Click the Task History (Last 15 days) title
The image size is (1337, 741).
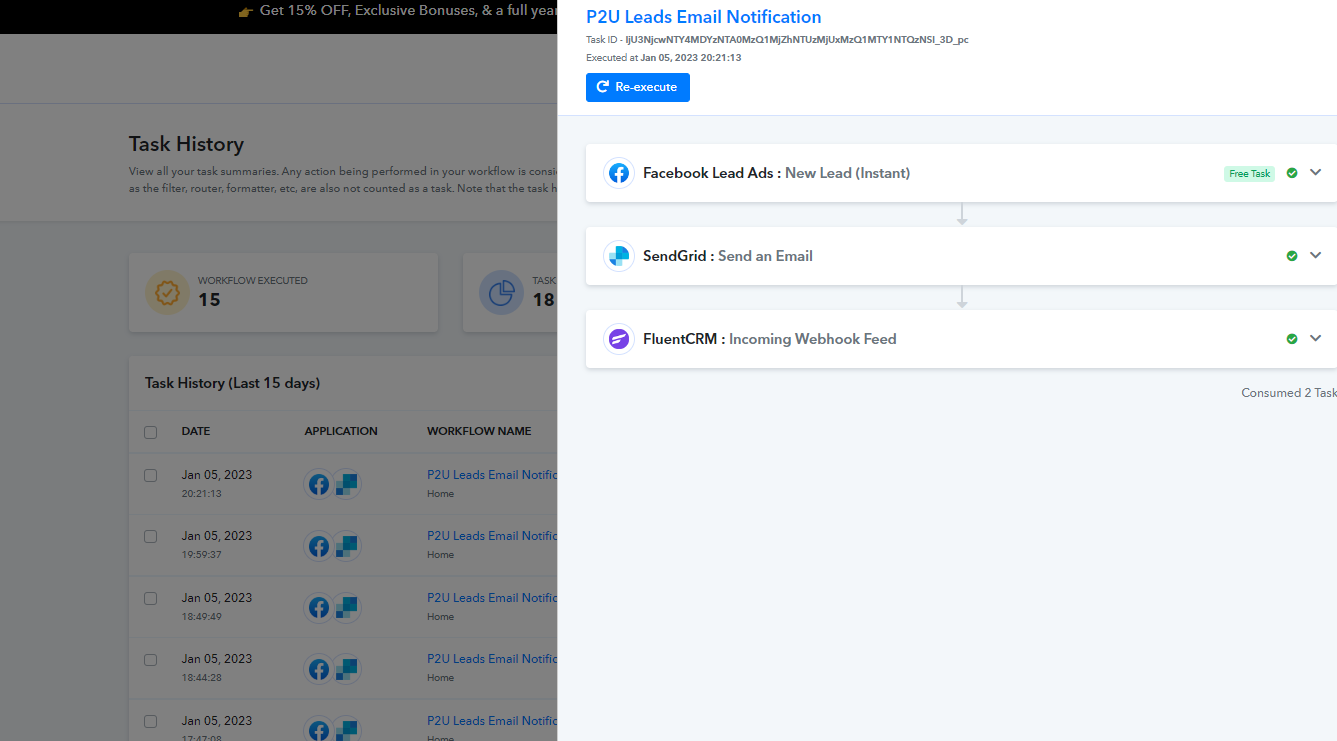coord(232,383)
